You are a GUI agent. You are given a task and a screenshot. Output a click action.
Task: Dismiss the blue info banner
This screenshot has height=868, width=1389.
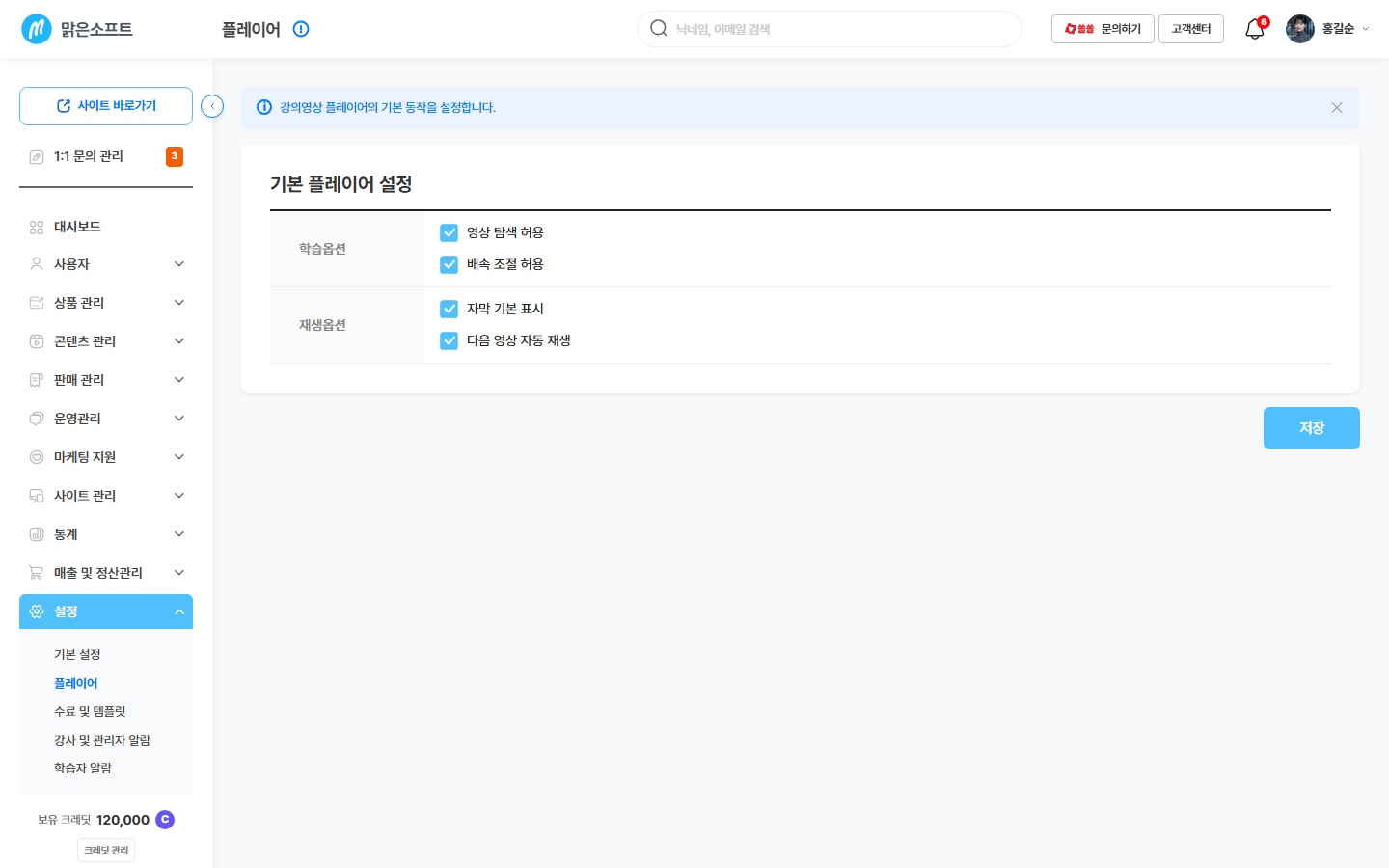click(x=1337, y=108)
